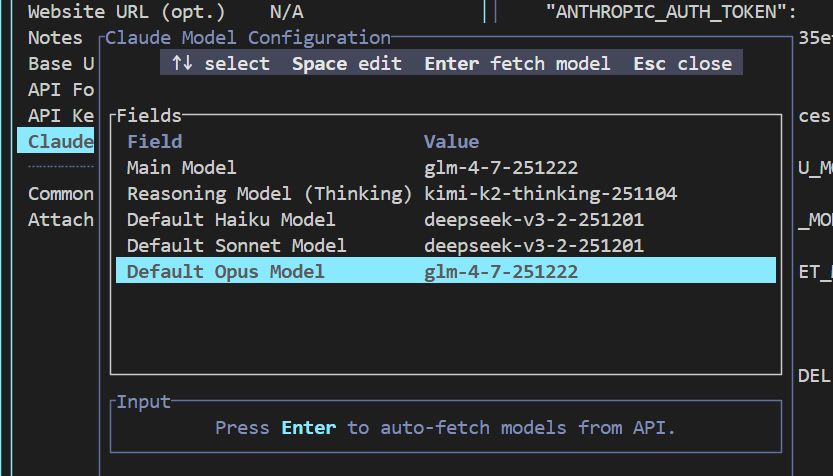833x476 pixels.
Task: Click the Common row in background list
Action: click(61, 194)
